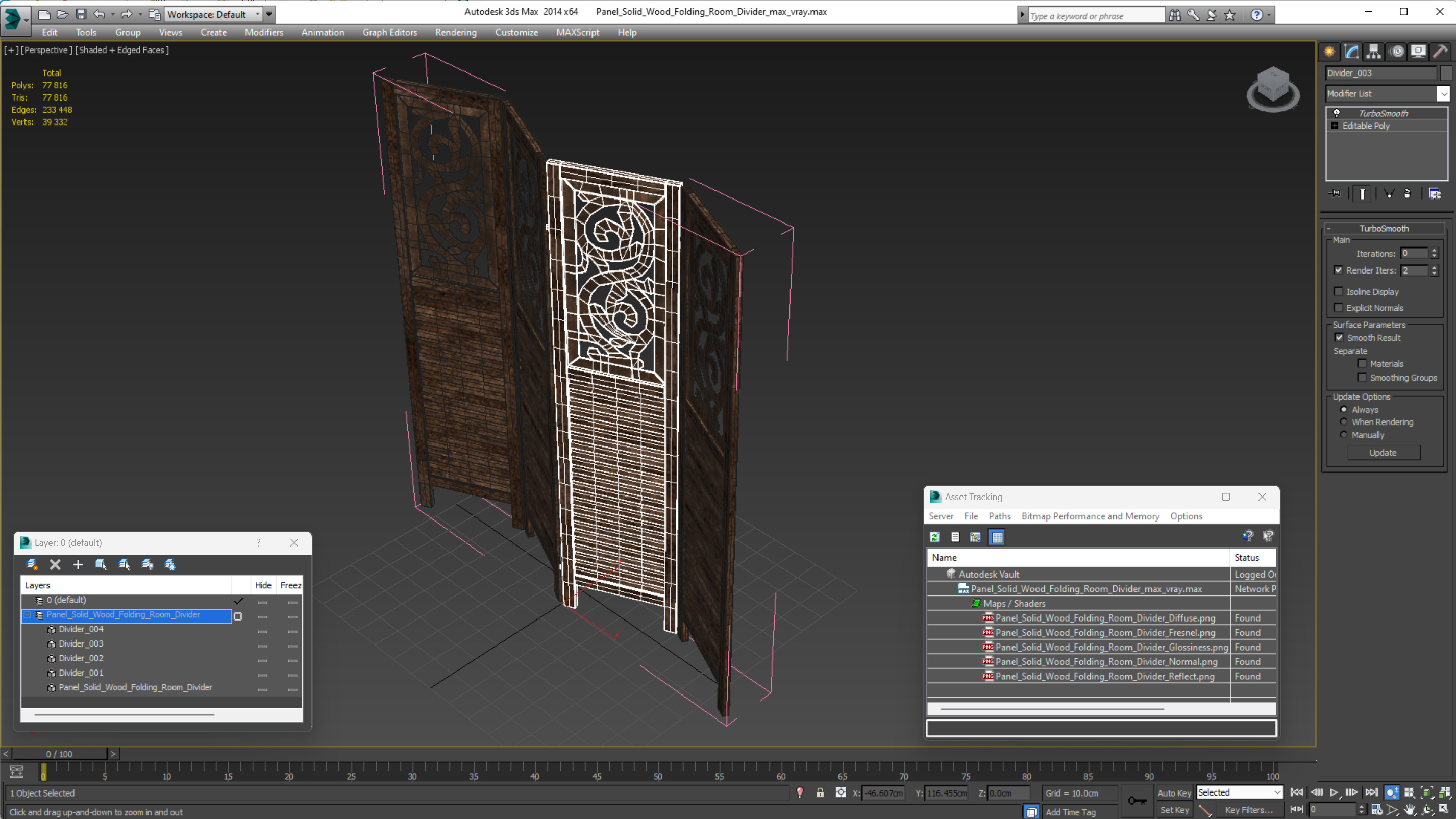
Task: Click the Open File icon
Action: pyautogui.click(x=62, y=14)
